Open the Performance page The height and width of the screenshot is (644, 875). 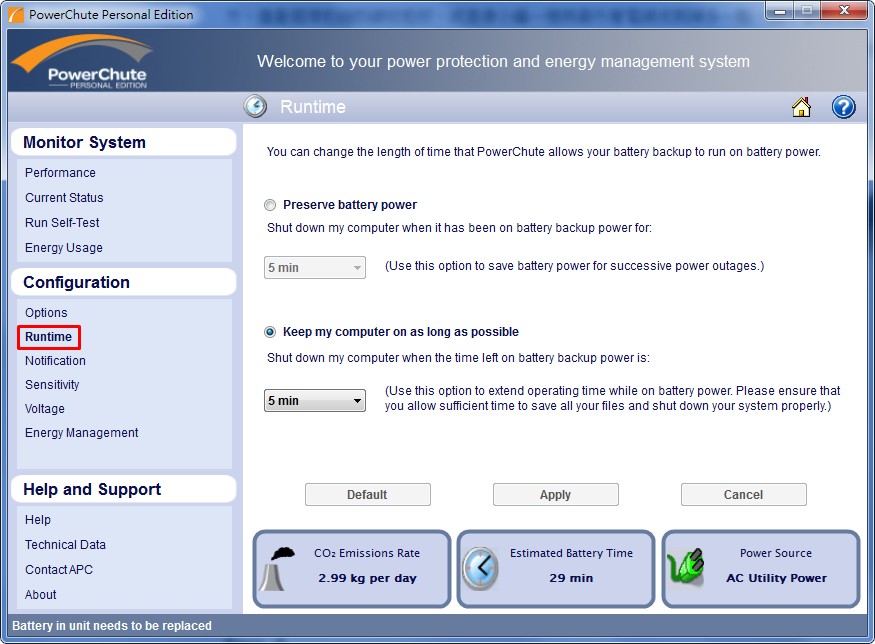(60, 173)
